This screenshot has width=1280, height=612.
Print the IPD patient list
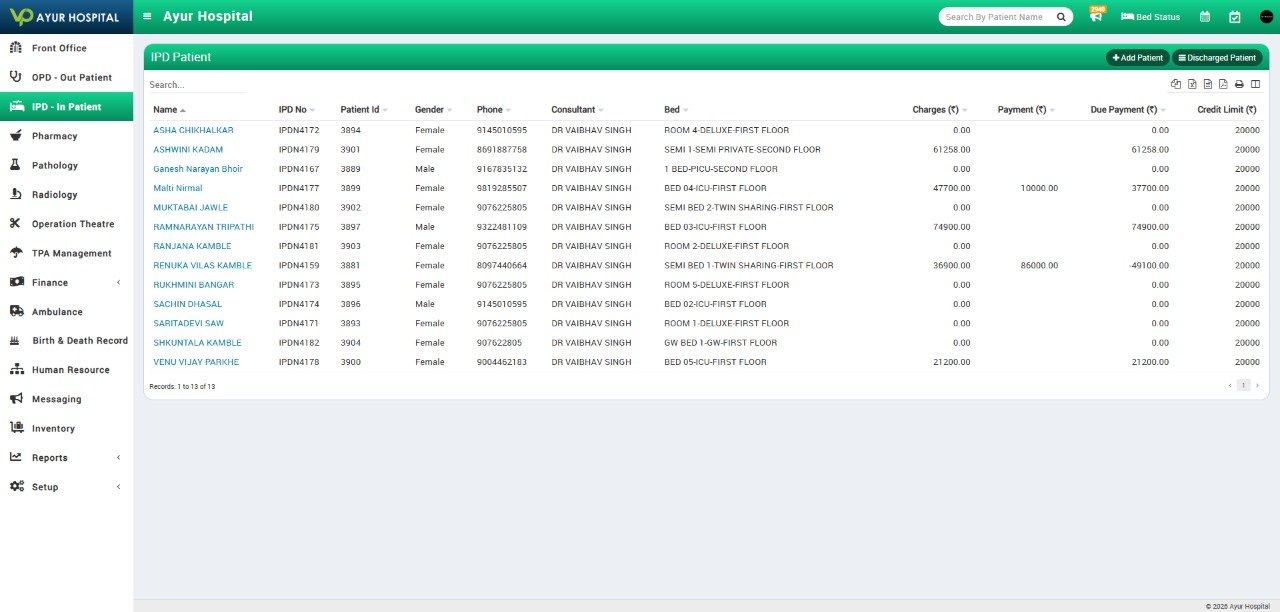click(1238, 84)
